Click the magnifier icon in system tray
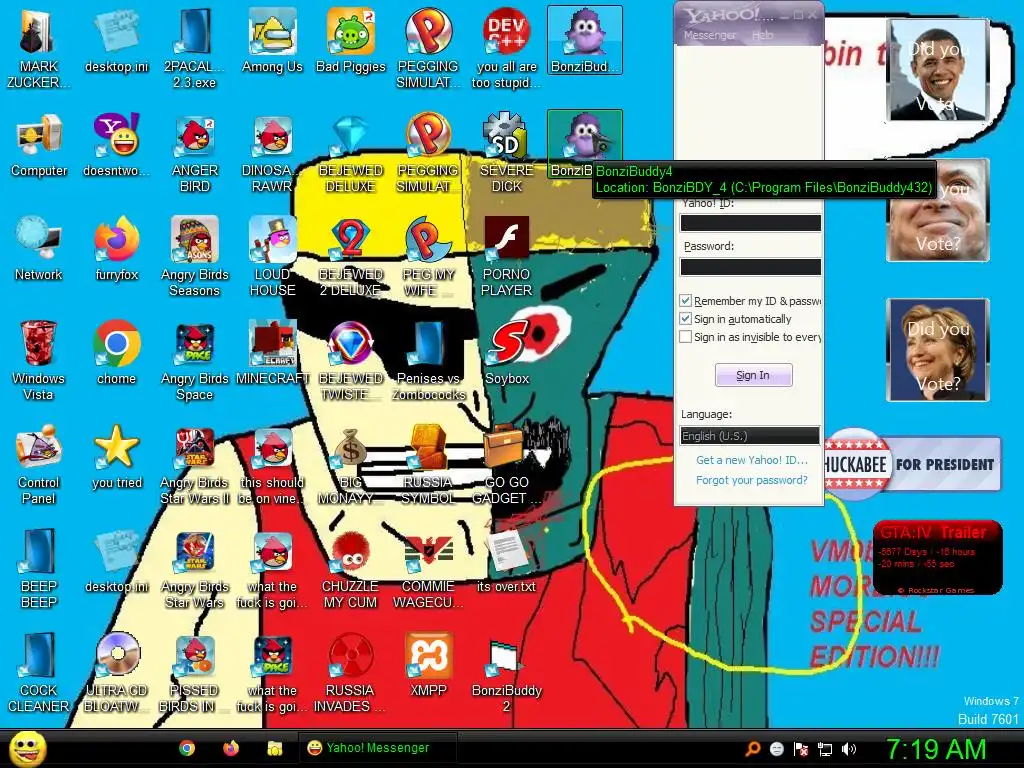Viewport: 1024px width, 768px height. coord(752,749)
